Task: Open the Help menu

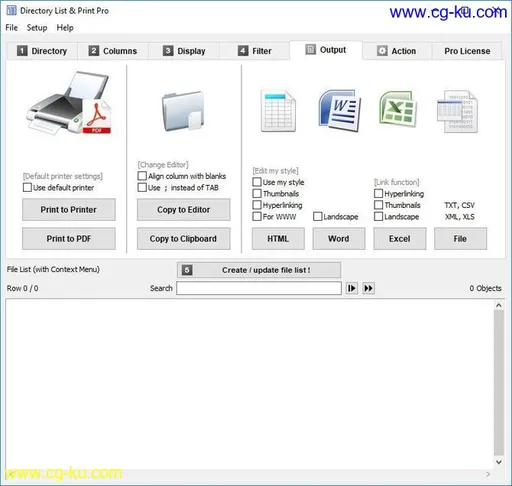Action: pos(65,28)
